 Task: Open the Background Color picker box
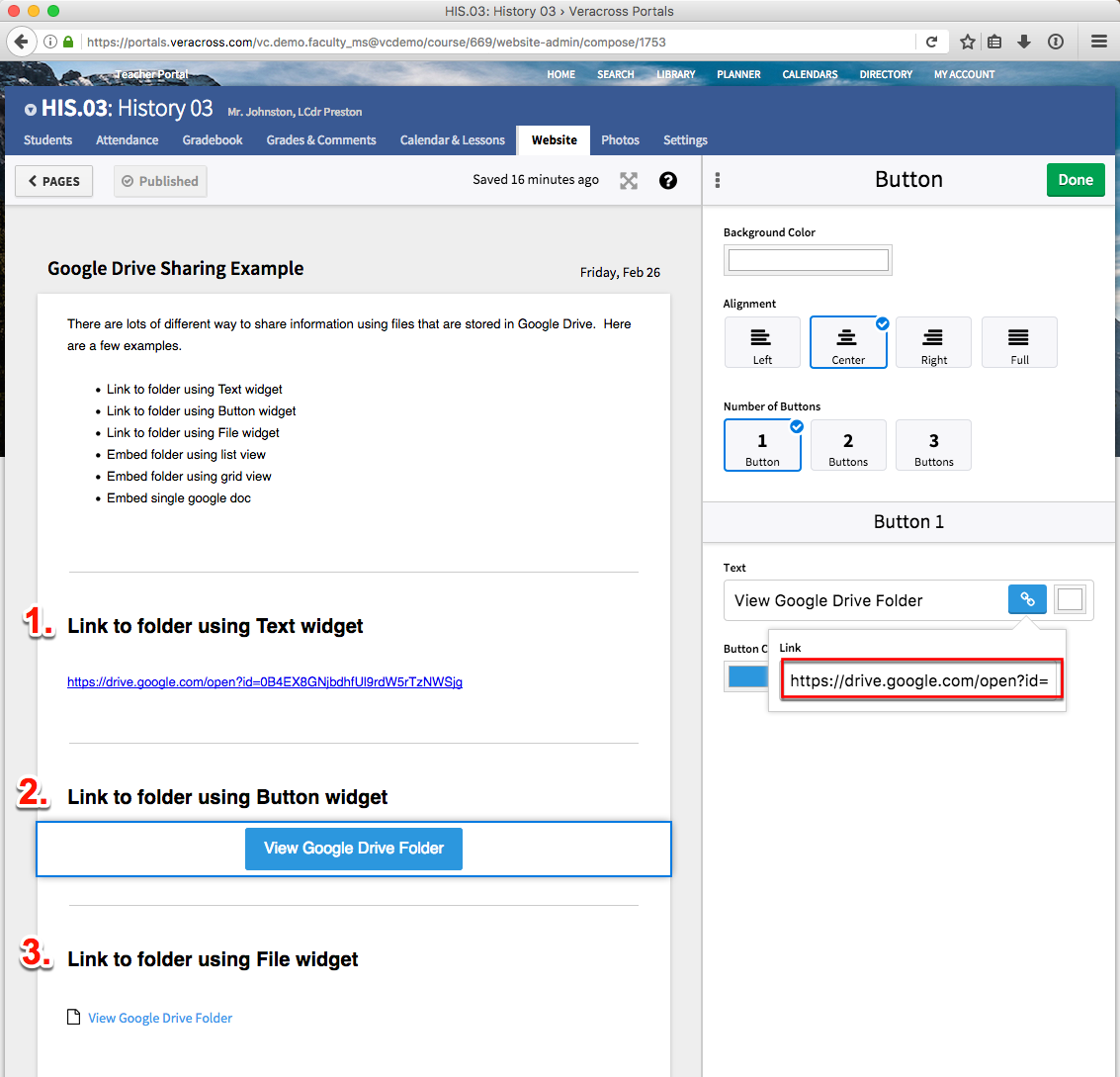tap(808, 260)
